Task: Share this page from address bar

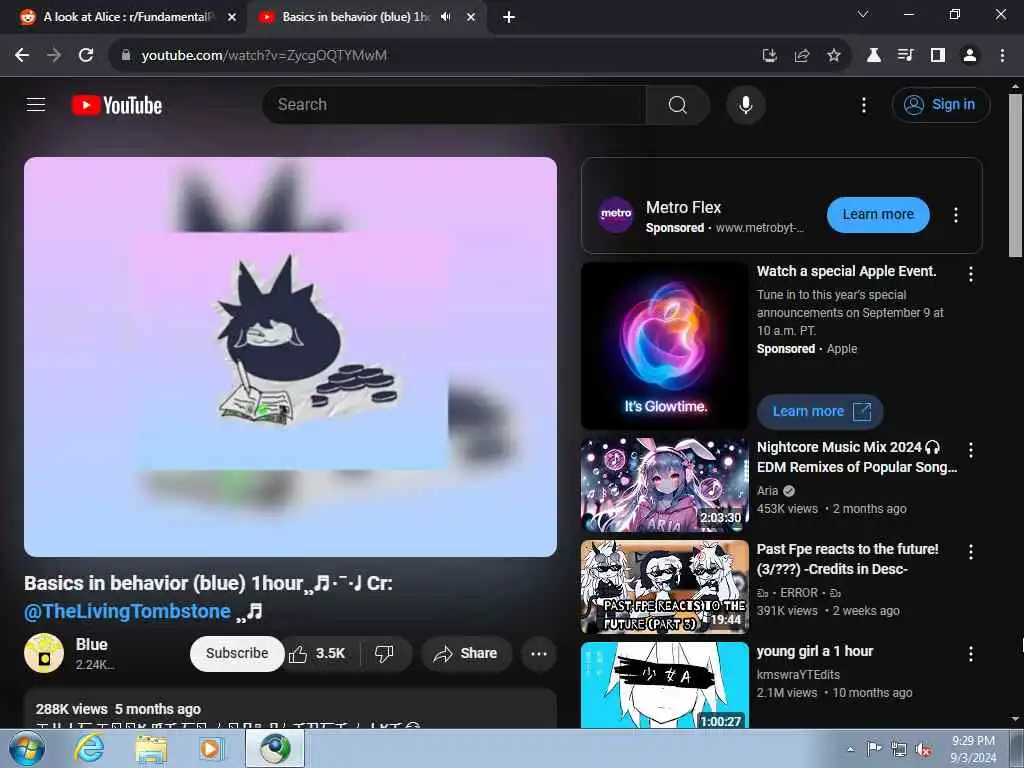Action: click(x=802, y=56)
